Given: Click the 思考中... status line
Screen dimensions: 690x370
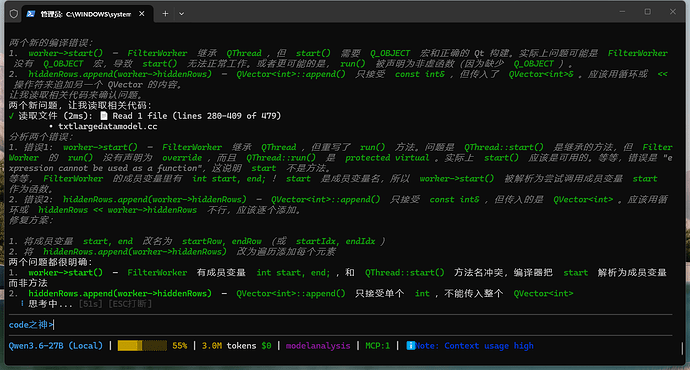Looking at the screenshot, I should coord(50,304).
